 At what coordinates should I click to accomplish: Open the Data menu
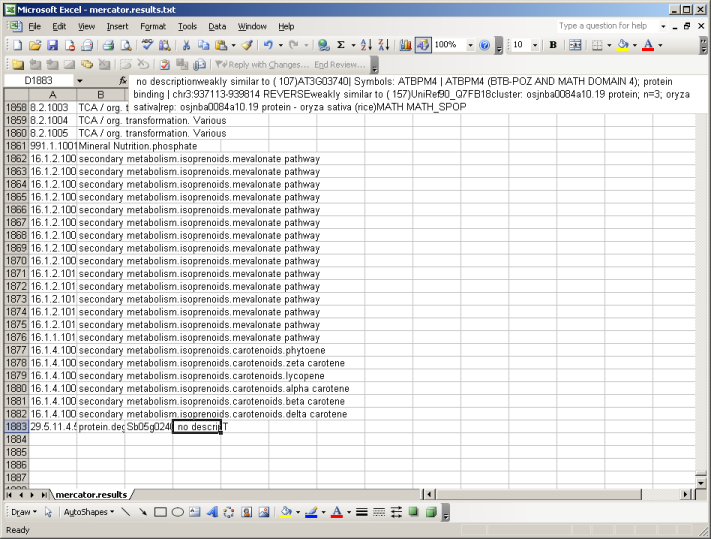click(217, 26)
